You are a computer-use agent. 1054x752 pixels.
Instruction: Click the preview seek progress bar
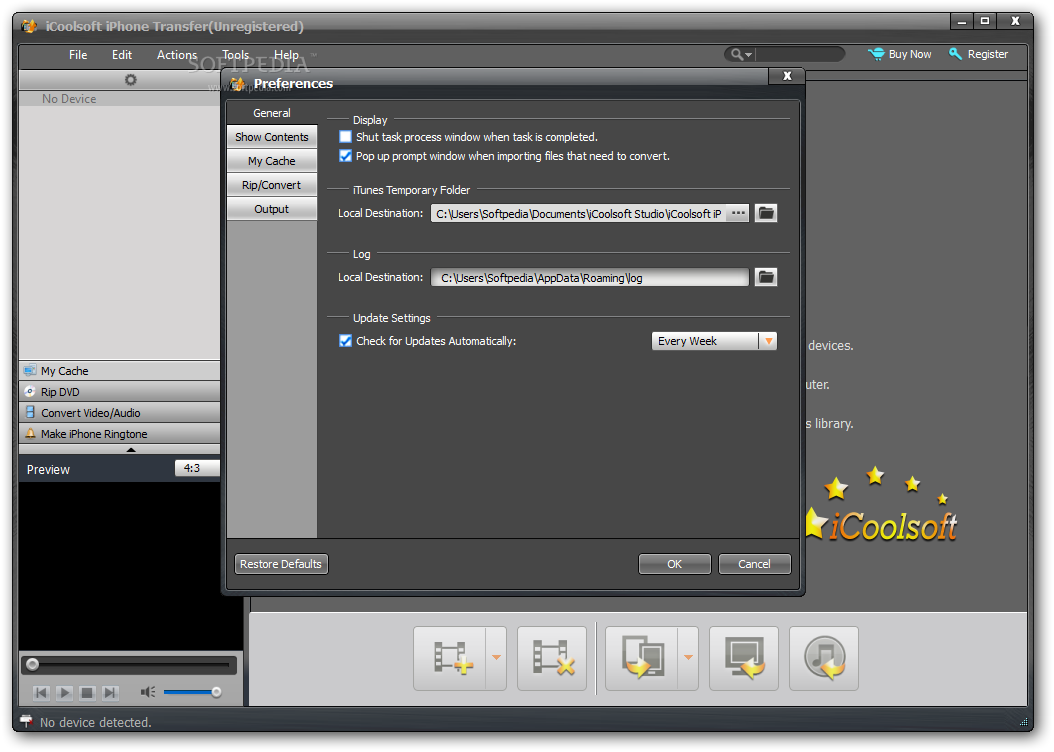click(129, 665)
